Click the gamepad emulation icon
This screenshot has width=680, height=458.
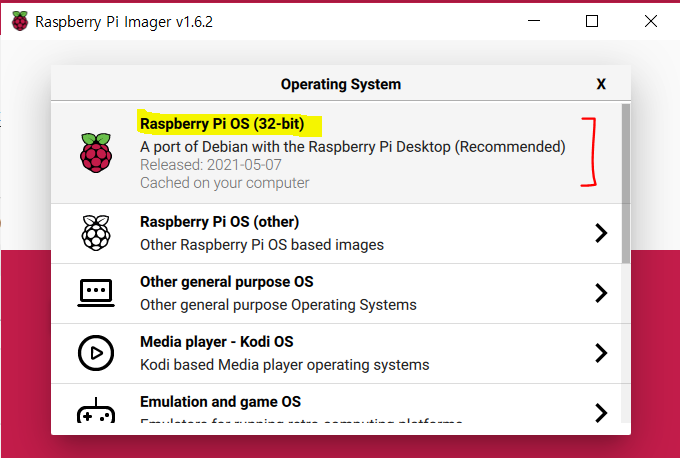coord(96,410)
